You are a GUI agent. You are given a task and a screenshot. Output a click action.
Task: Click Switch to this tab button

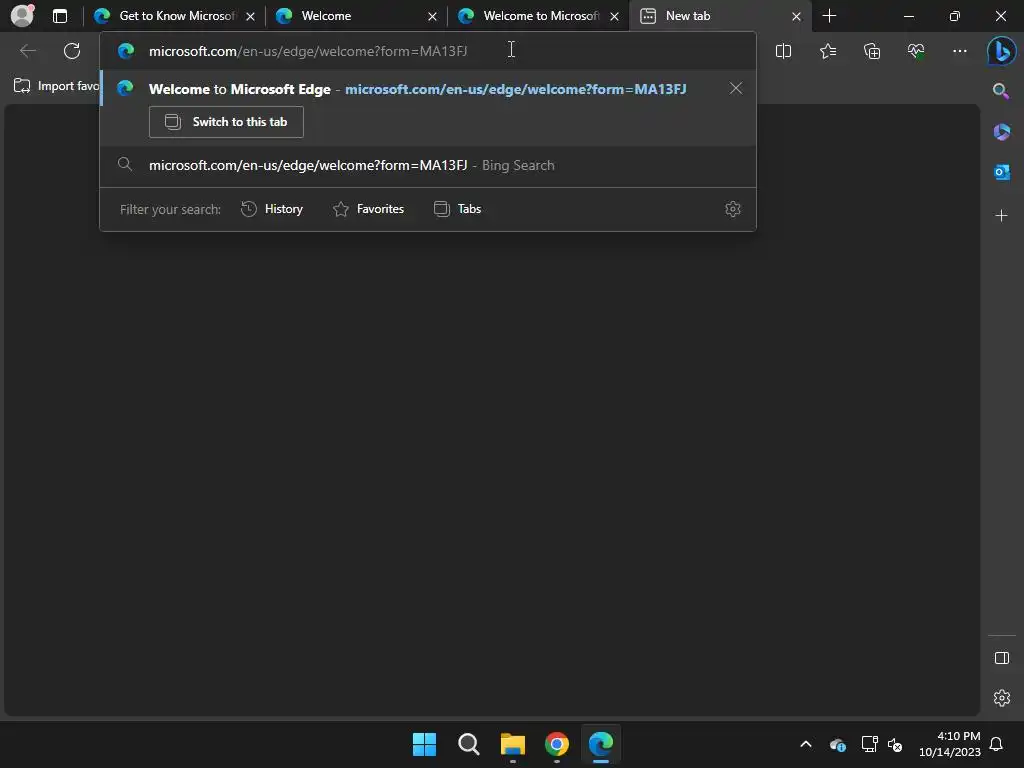[x=226, y=122]
